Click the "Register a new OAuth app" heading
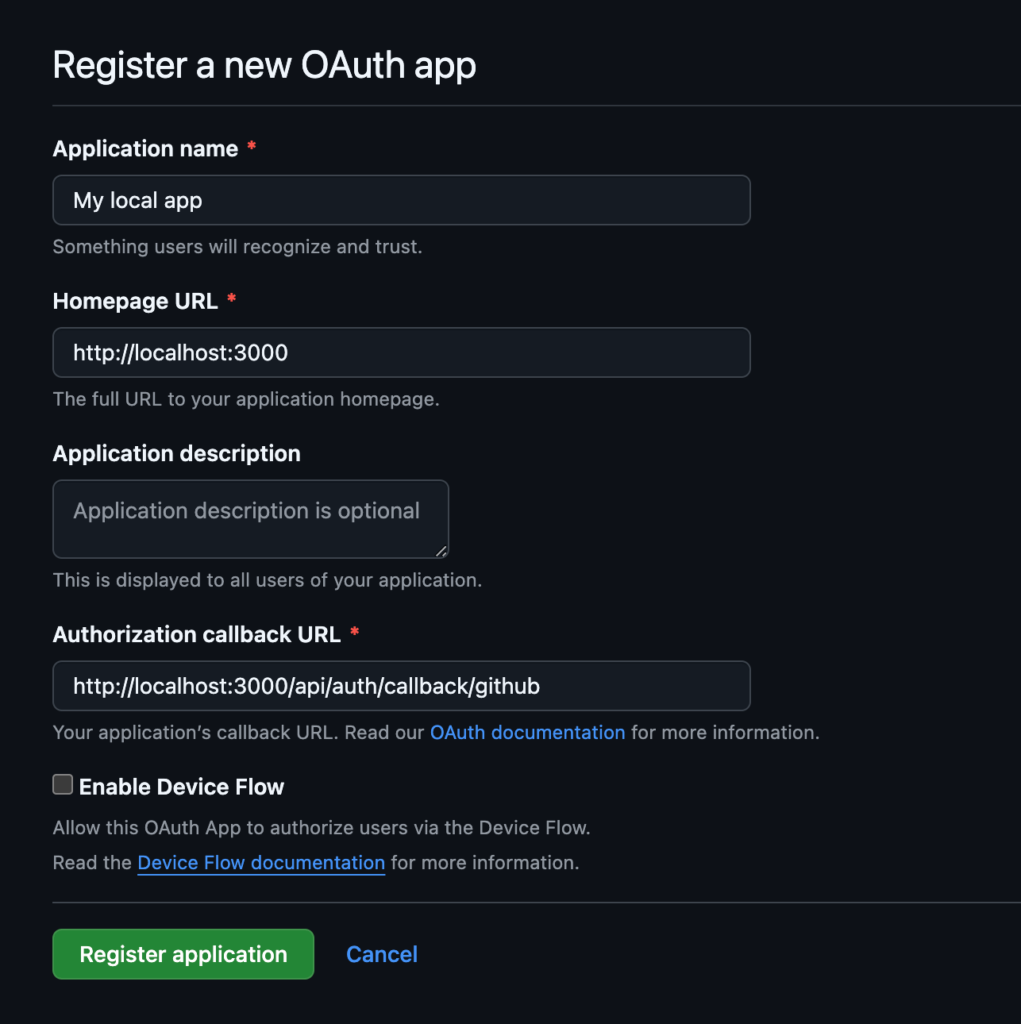This screenshot has height=1024, width=1021. coord(264,65)
